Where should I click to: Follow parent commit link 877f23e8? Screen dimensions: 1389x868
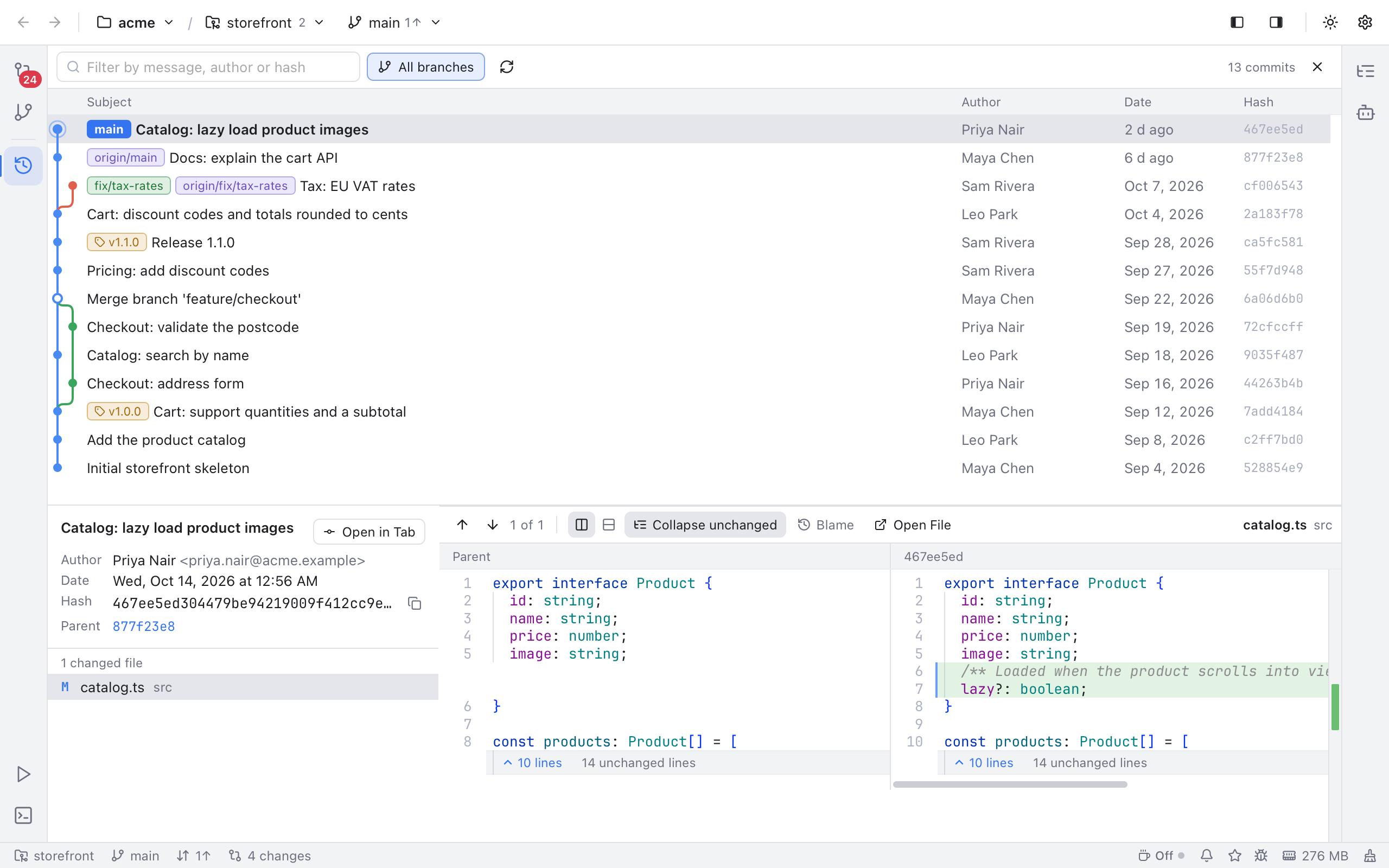(143, 626)
